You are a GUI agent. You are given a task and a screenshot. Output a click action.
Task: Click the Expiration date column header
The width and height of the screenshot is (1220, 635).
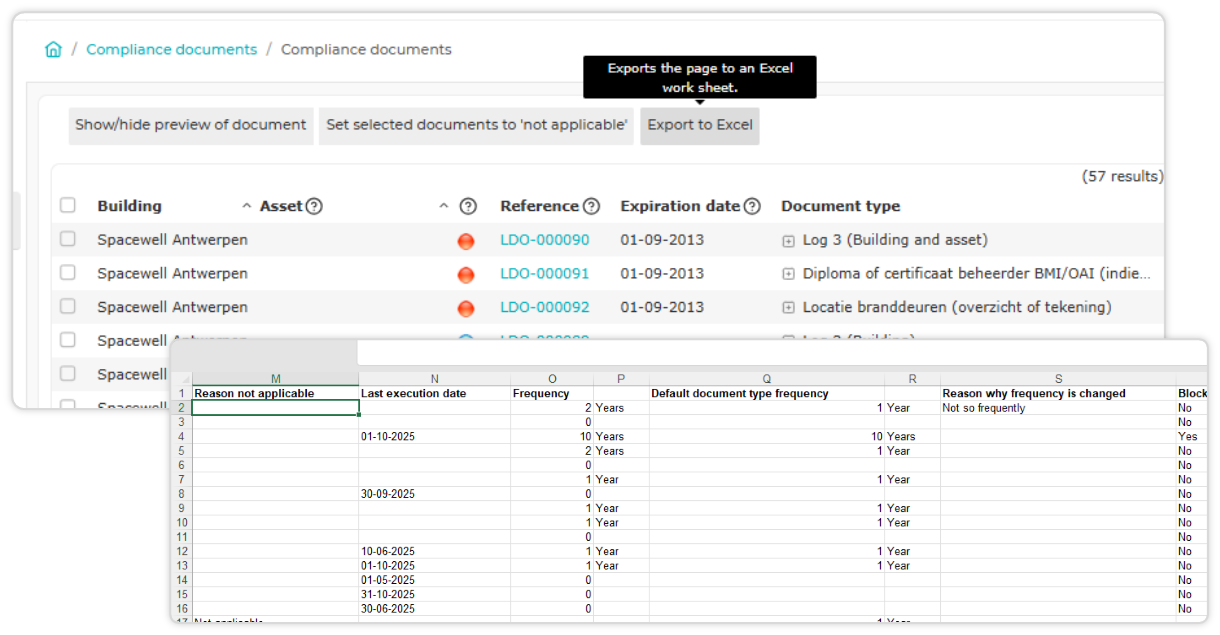[x=680, y=206]
